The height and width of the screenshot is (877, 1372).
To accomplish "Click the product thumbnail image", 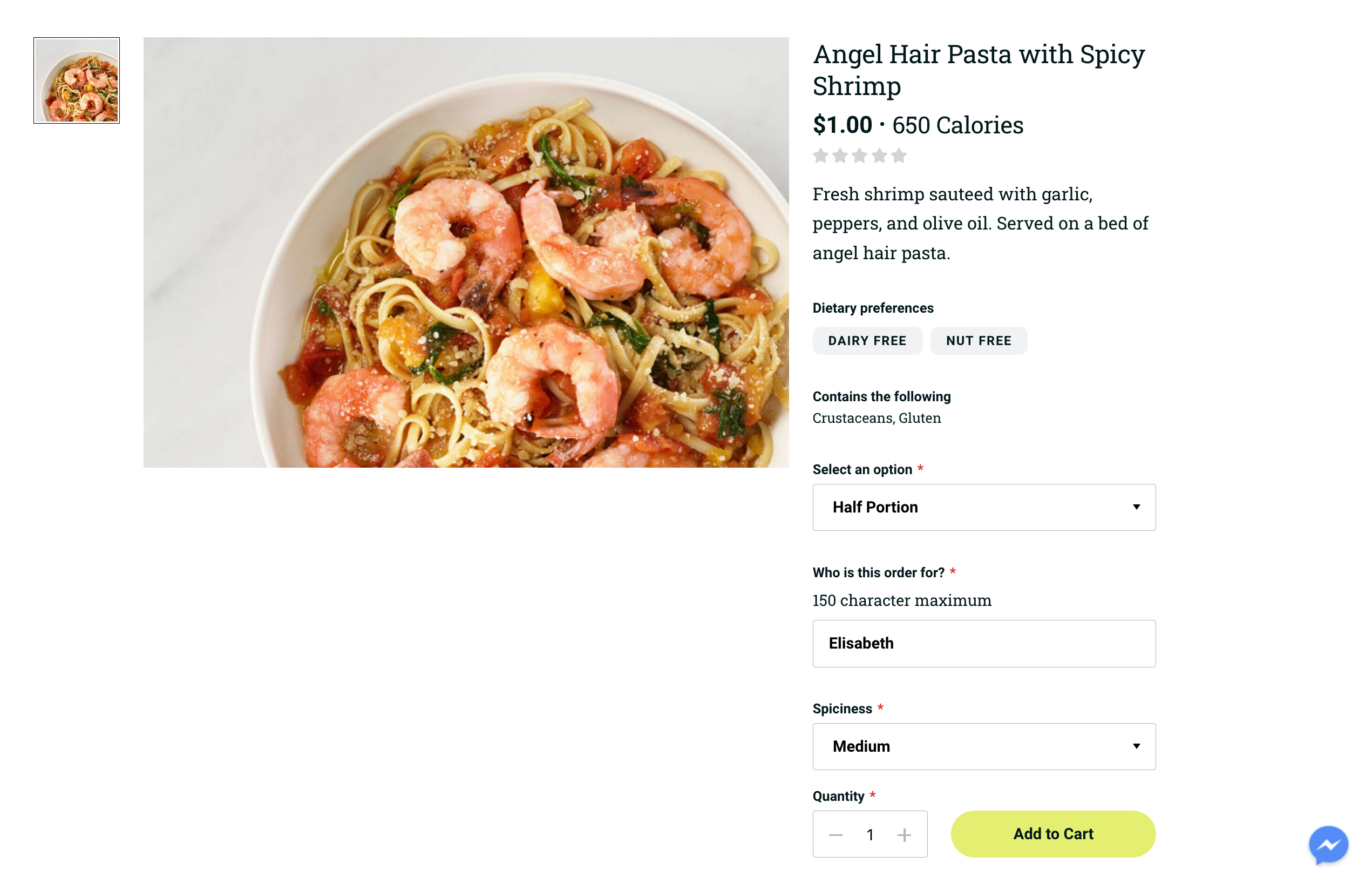I will (x=76, y=80).
